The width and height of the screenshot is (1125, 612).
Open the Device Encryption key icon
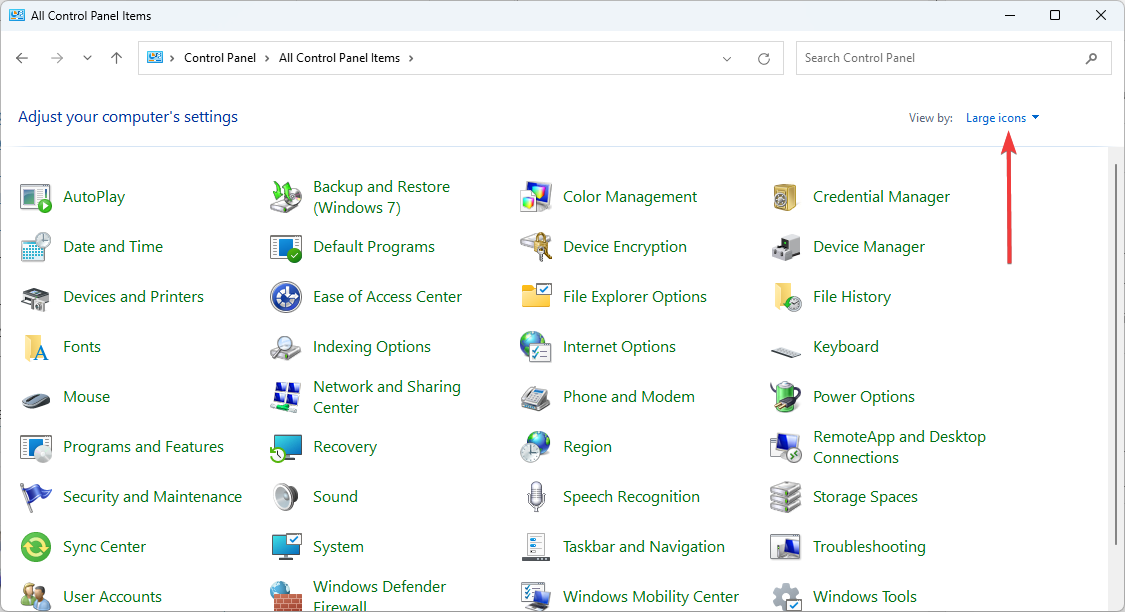(535, 247)
